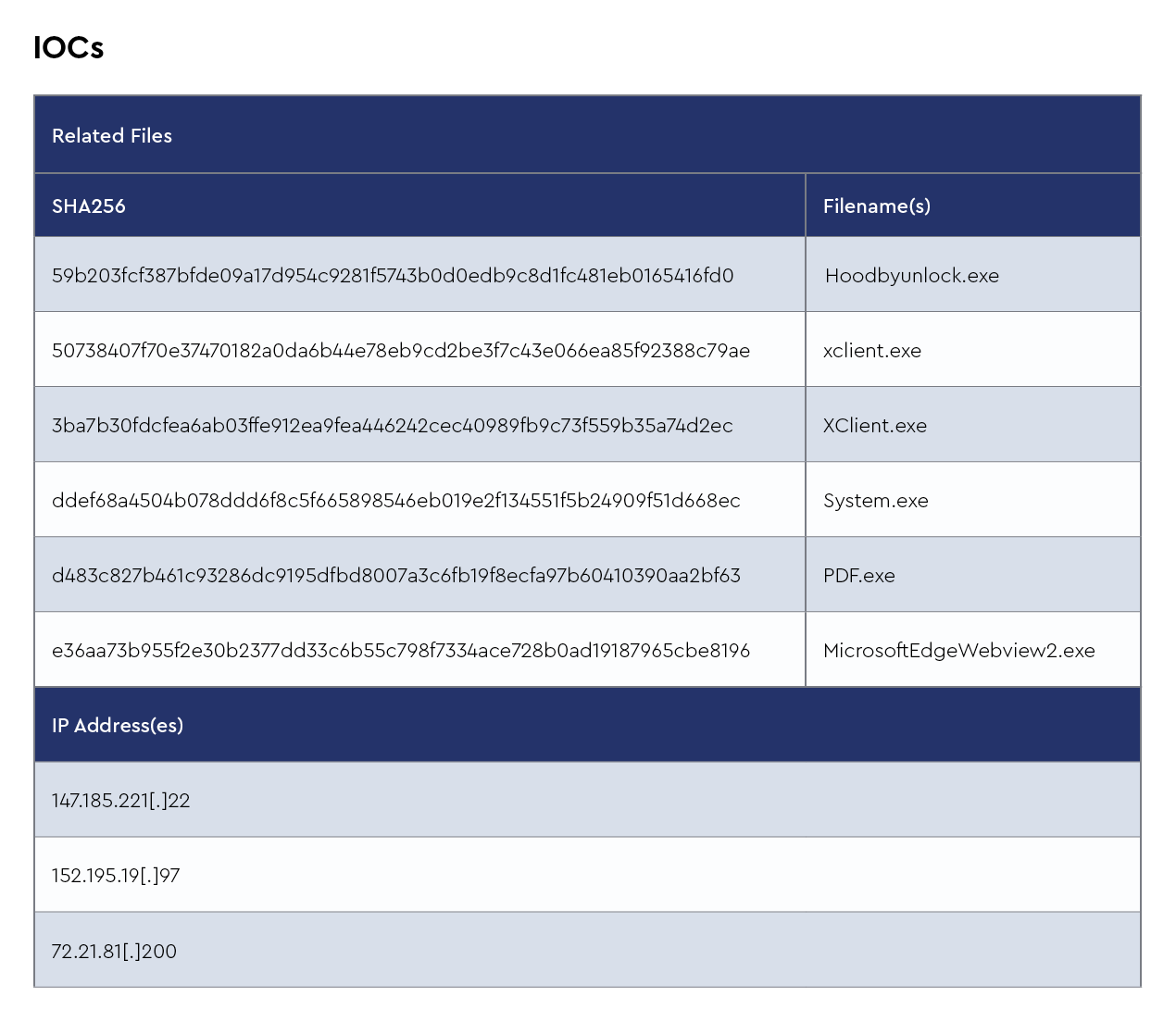Select the hash beginning with 50738407f70e
The image size is (1176, 1022).
click(x=401, y=351)
